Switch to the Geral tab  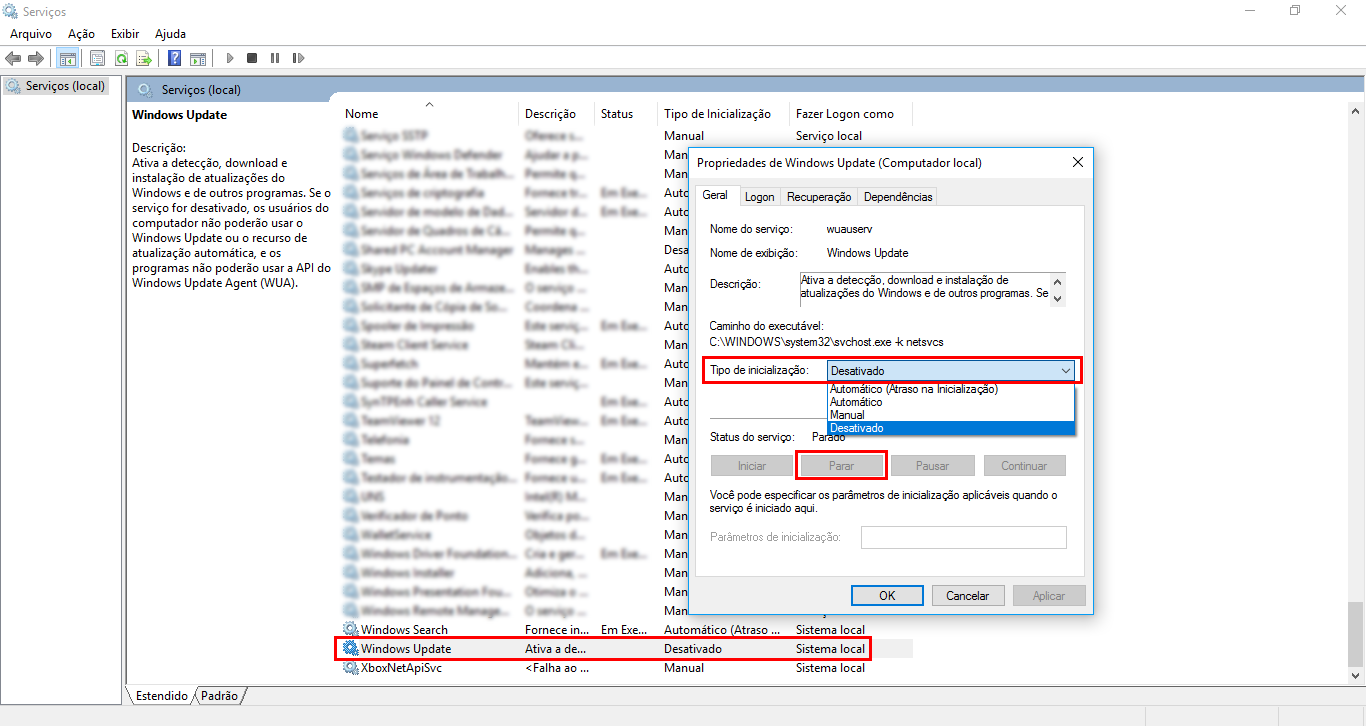(715, 196)
